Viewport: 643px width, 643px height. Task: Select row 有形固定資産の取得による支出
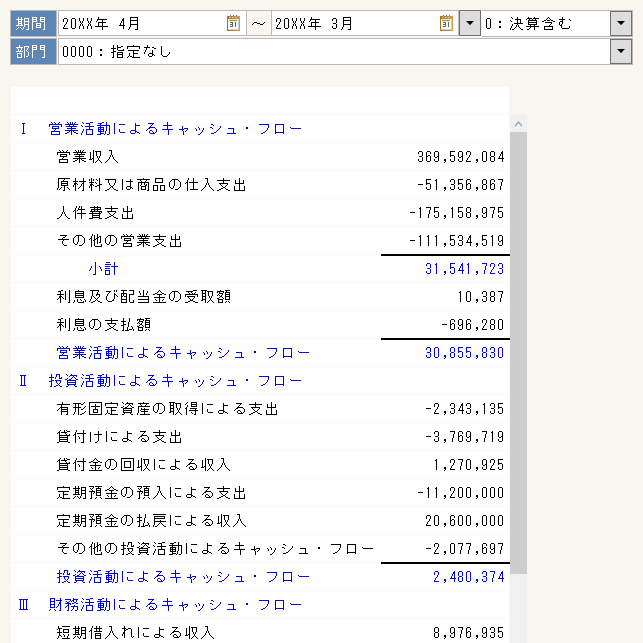point(260,408)
